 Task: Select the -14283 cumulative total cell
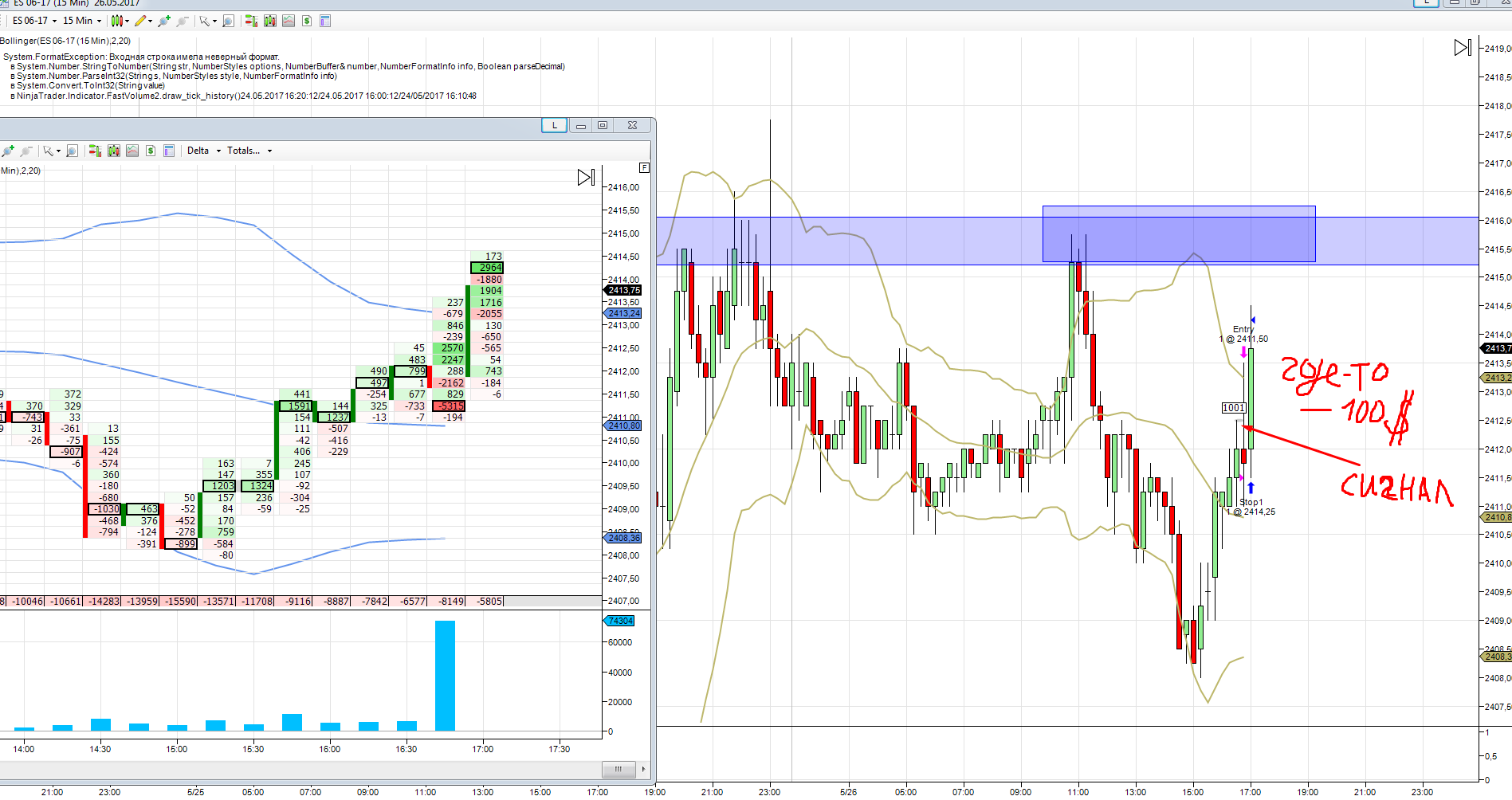pos(104,602)
